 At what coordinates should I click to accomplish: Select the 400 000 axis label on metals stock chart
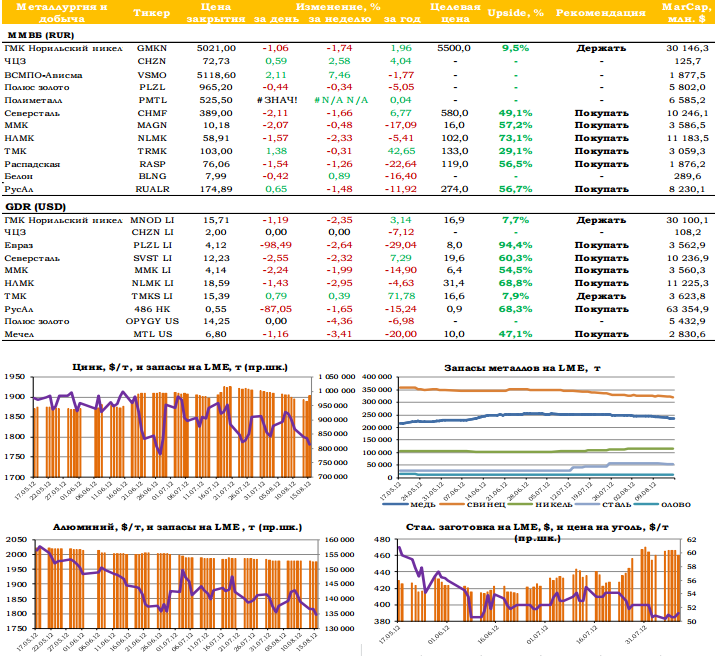click(377, 377)
